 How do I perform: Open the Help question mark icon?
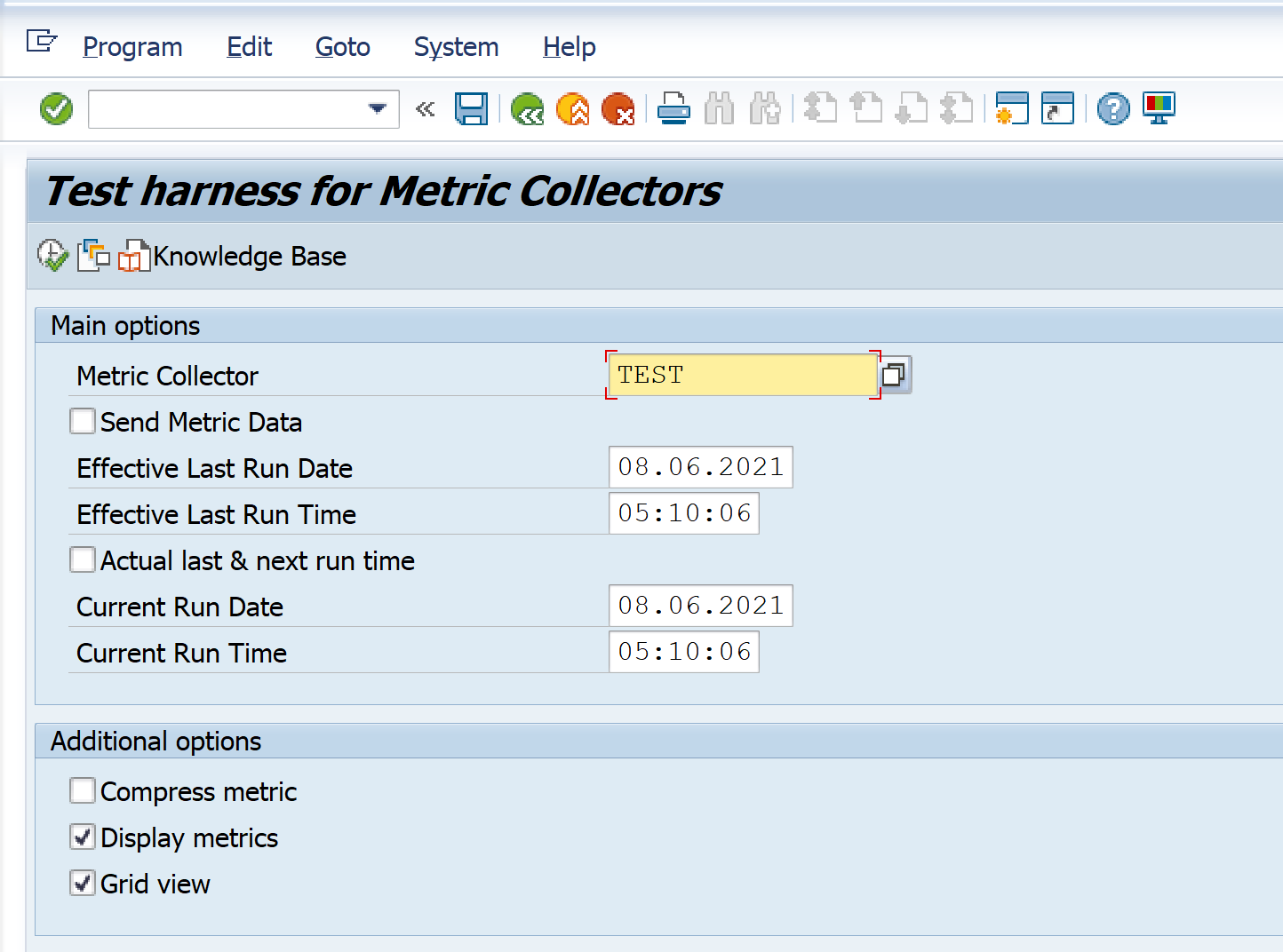point(1112,109)
